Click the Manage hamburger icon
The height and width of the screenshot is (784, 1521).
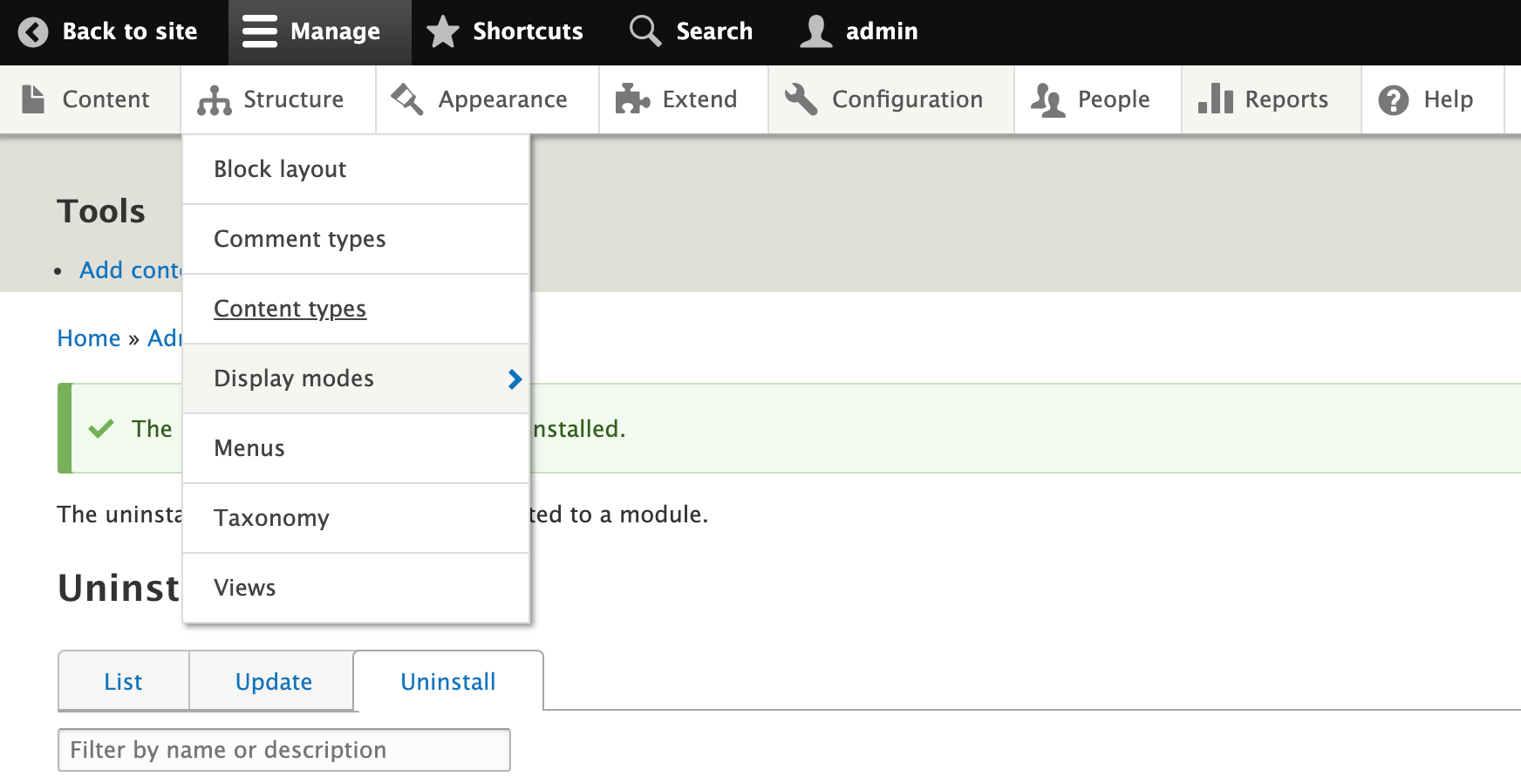click(259, 31)
